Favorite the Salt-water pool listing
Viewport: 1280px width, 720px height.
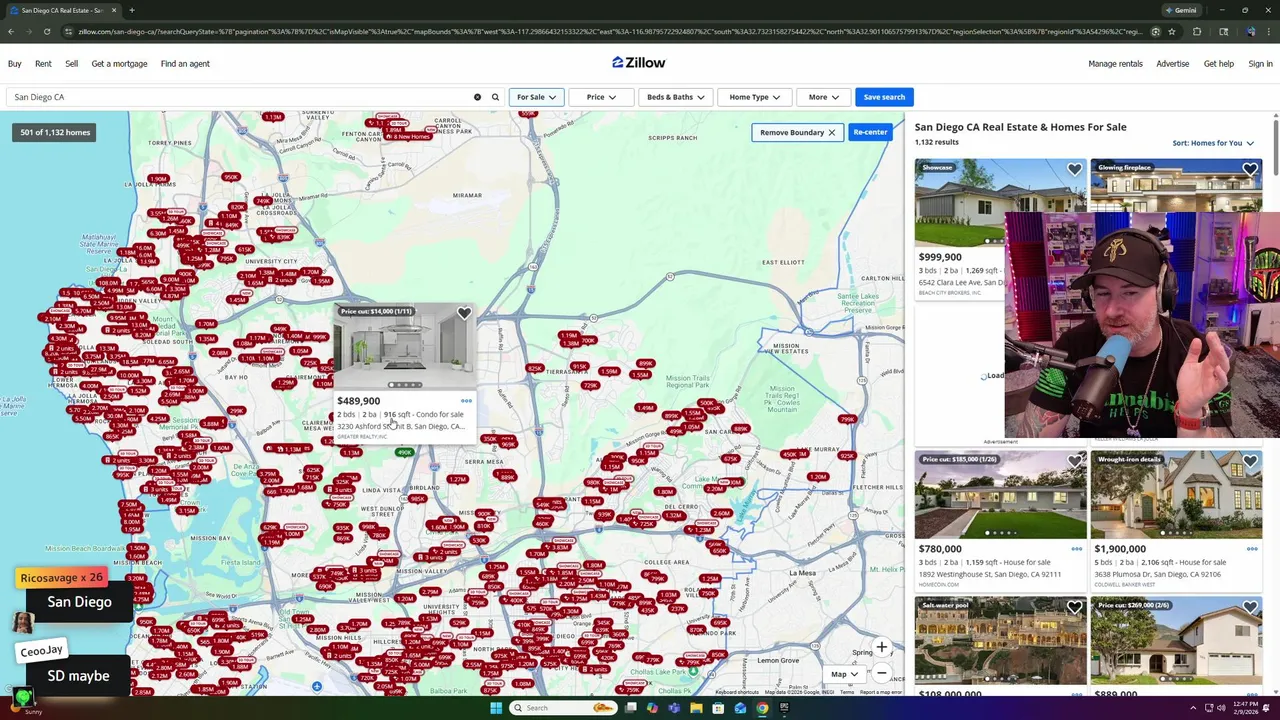1074,608
